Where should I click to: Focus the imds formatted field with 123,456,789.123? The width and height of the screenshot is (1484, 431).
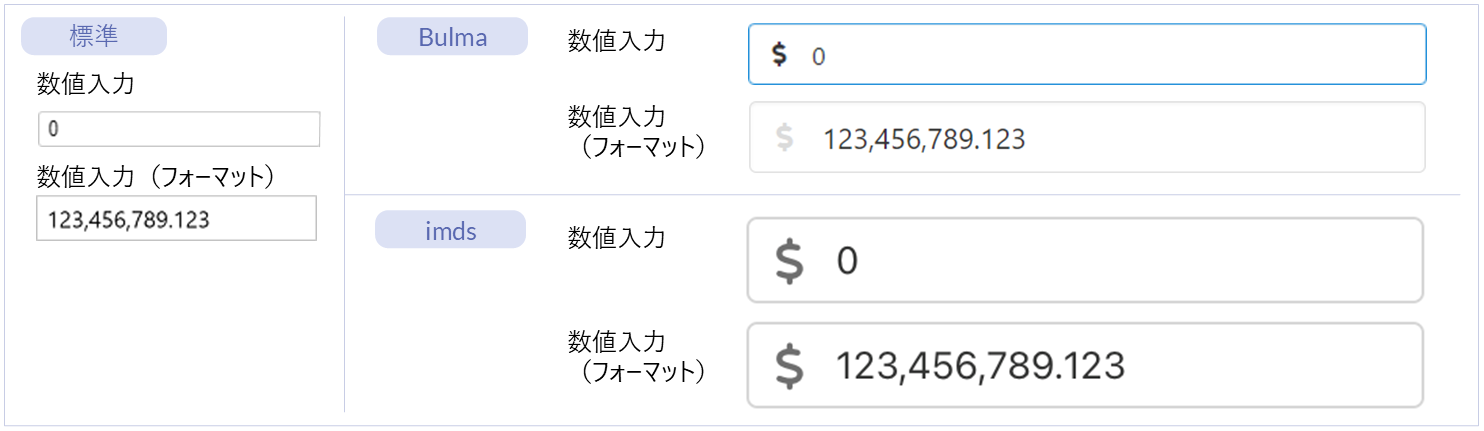1100,367
